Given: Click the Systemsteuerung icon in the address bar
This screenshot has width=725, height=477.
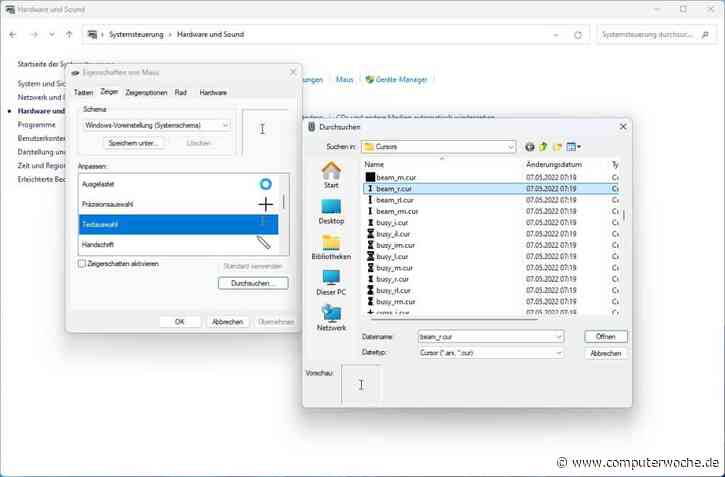Looking at the screenshot, I should 92,35.
